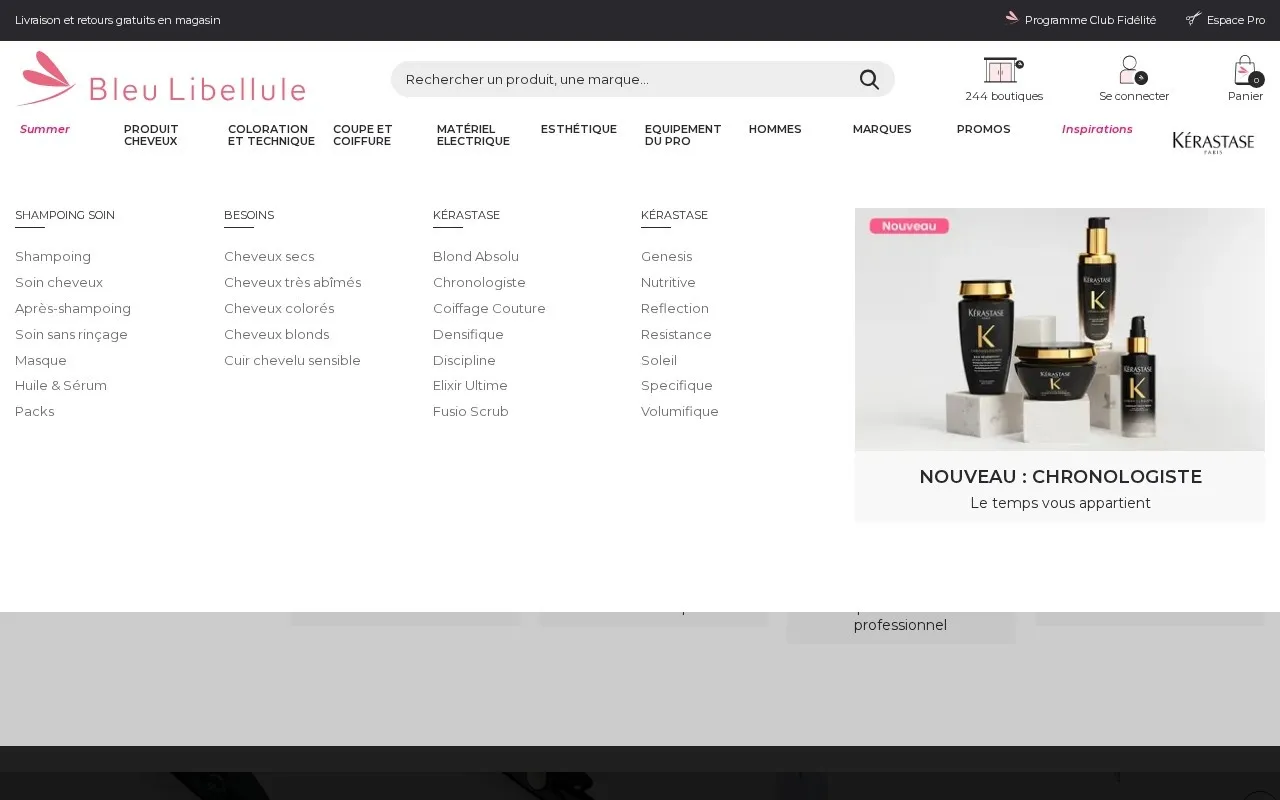This screenshot has height=800, width=1280.
Task: Open the Resistance range
Action: coord(676,335)
